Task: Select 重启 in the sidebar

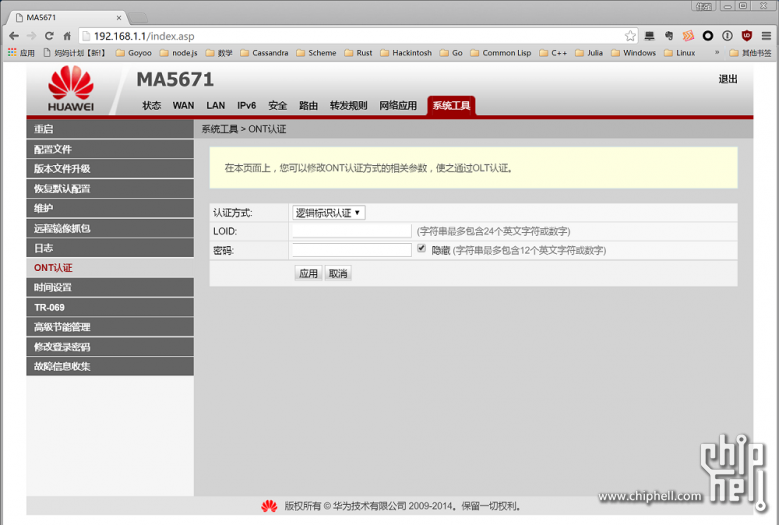Action: (110, 129)
